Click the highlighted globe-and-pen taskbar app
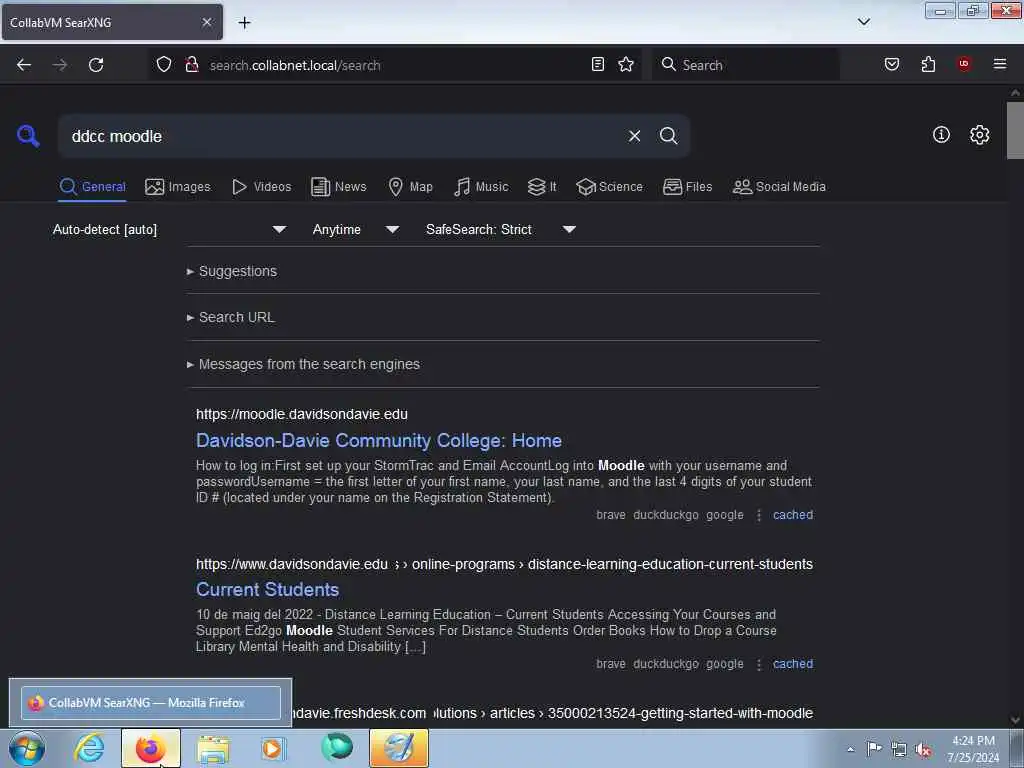The width and height of the screenshot is (1024, 768). [399, 748]
